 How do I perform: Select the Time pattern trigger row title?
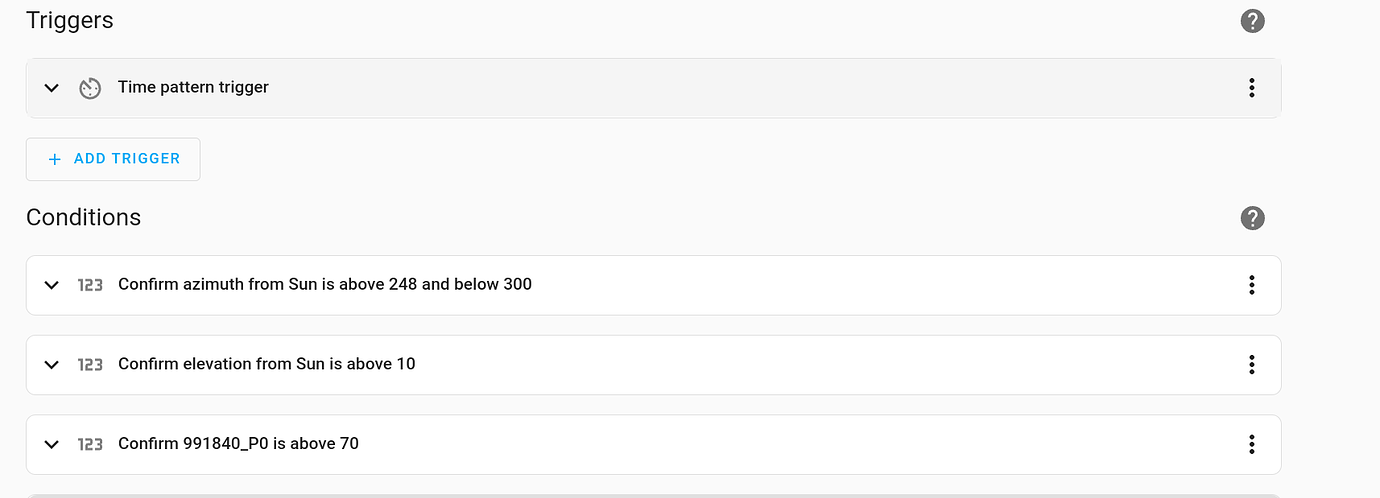coord(193,87)
